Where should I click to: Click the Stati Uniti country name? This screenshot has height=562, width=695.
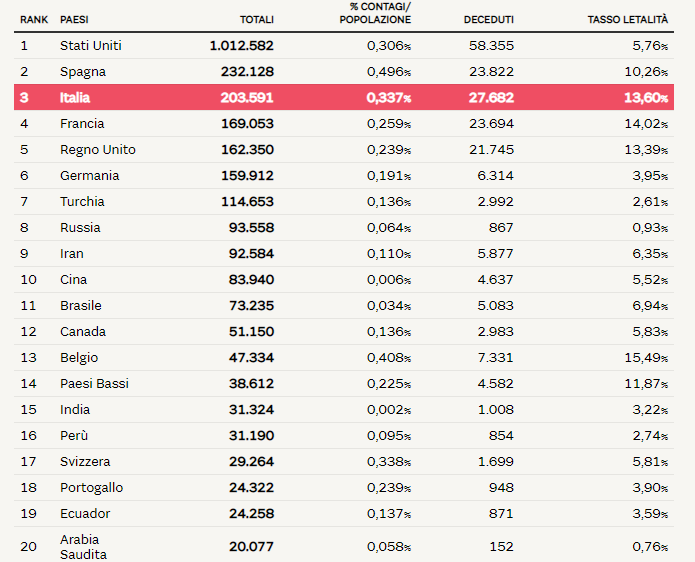click(90, 46)
